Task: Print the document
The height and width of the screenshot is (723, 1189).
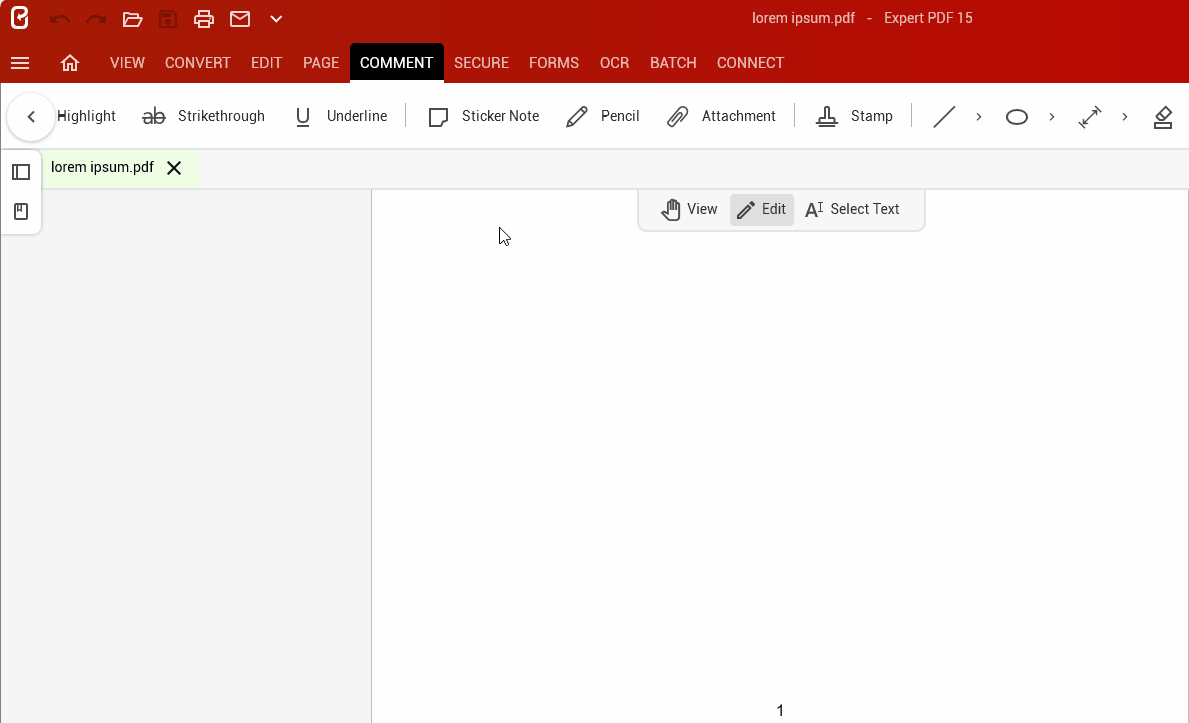Action: click(x=204, y=19)
